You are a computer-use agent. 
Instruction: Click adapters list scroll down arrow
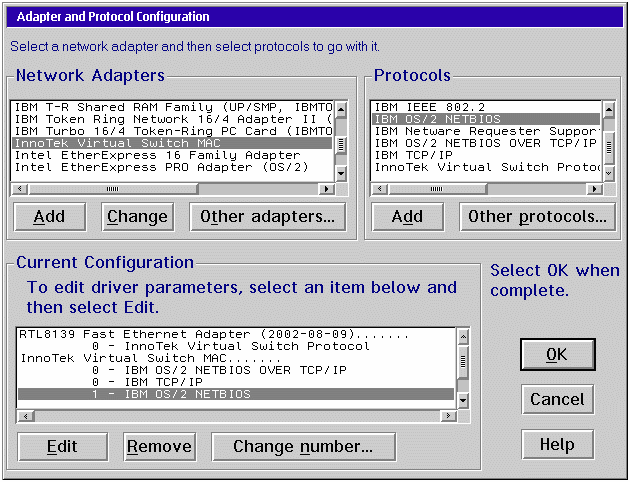click(341, 174)
